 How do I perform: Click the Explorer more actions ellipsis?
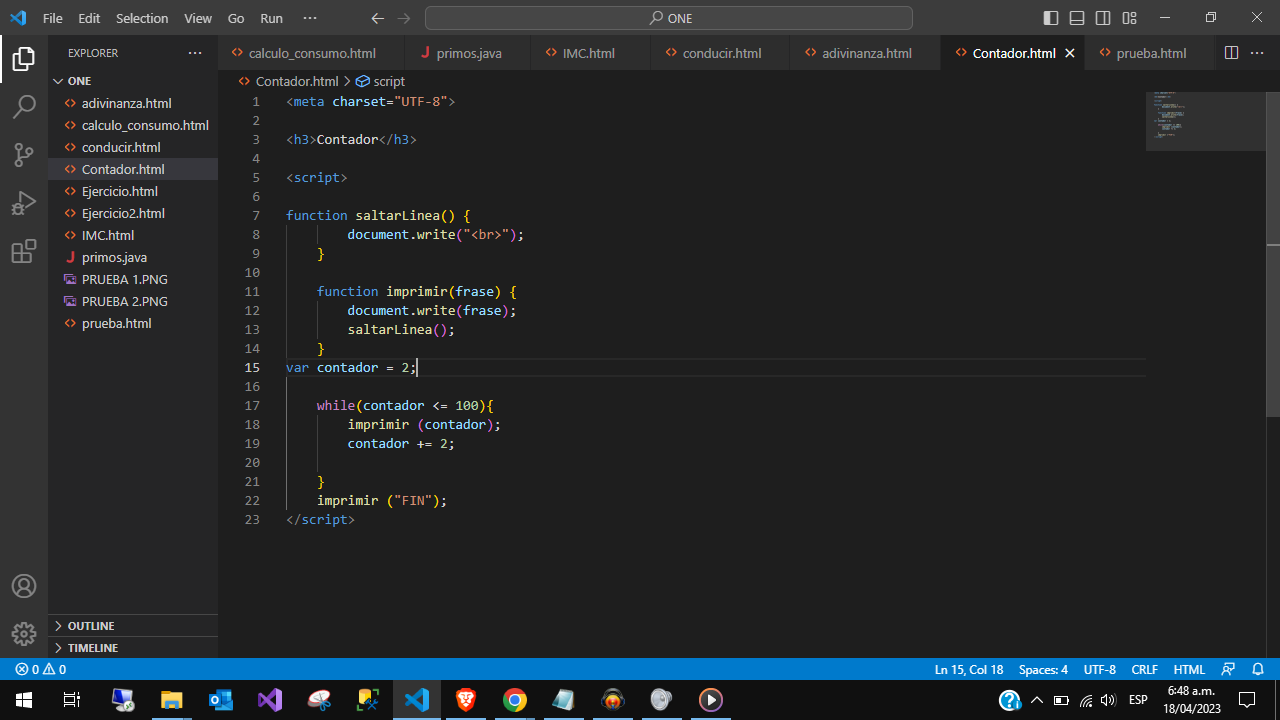click(194, 53)
